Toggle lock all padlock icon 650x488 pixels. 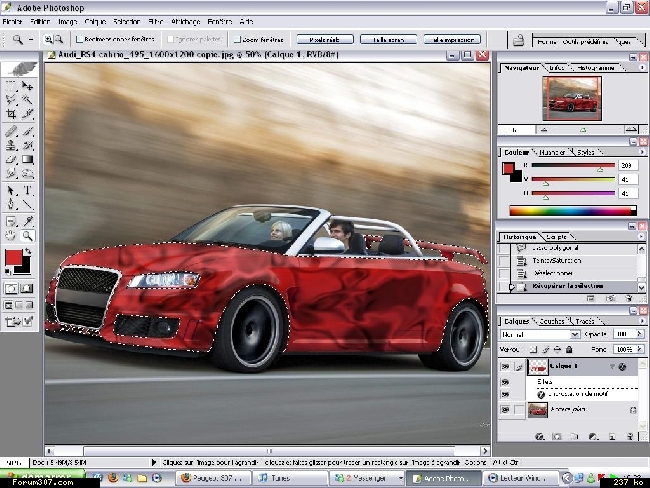570,350
